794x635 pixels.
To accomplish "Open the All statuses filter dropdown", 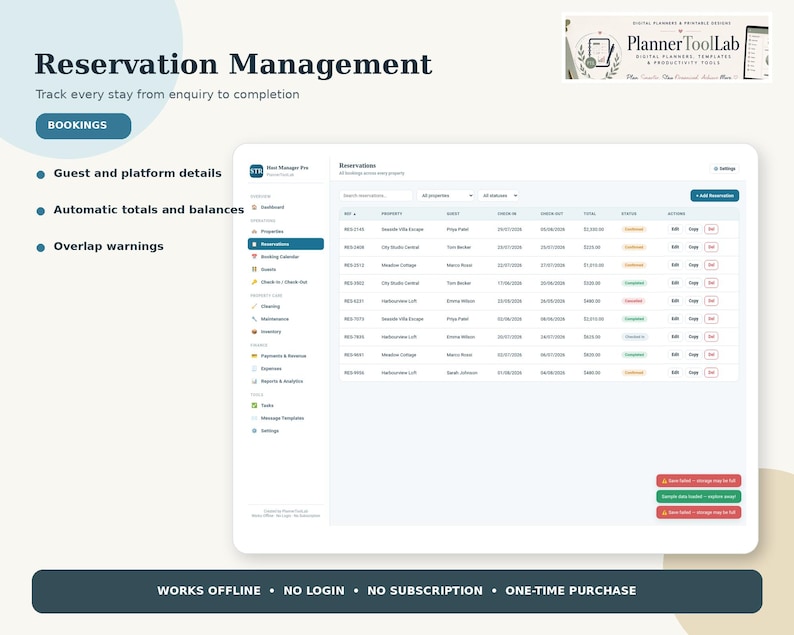I will (x=498, y=195).
